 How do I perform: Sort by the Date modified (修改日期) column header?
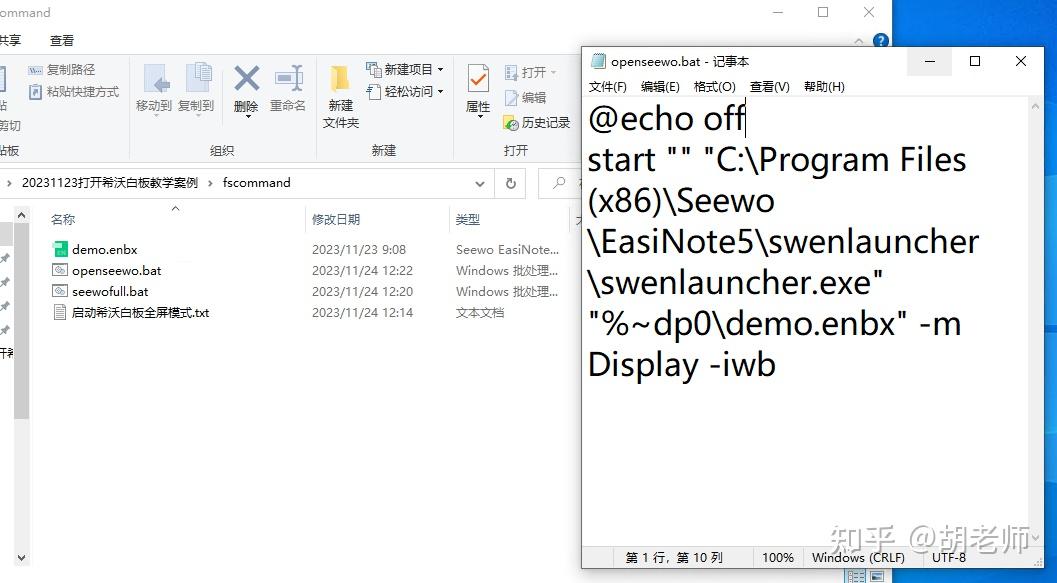336,220
